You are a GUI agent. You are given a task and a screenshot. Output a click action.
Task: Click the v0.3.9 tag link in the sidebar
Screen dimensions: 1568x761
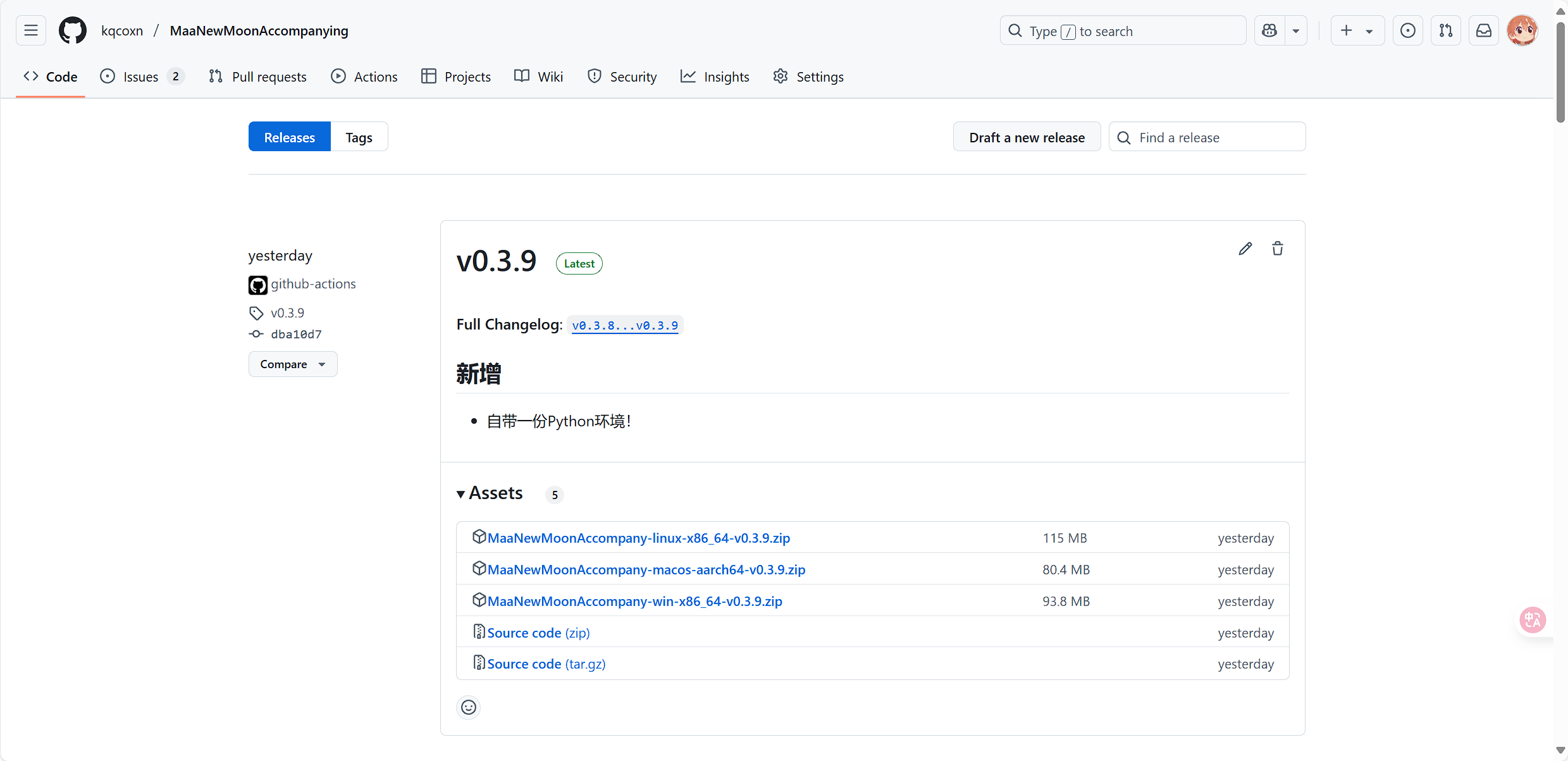point(287,312)
